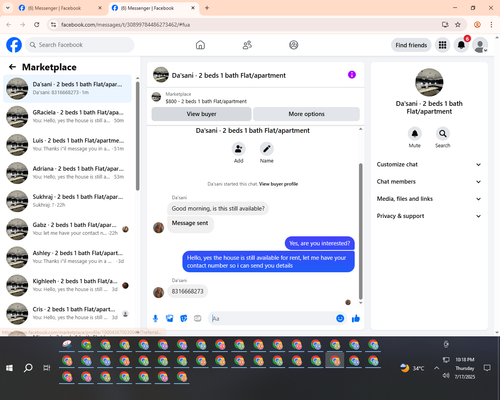Viewport: 500px width, 400px height.
Task: Open the View buyer profile link
Action: [x=278, y=184]
